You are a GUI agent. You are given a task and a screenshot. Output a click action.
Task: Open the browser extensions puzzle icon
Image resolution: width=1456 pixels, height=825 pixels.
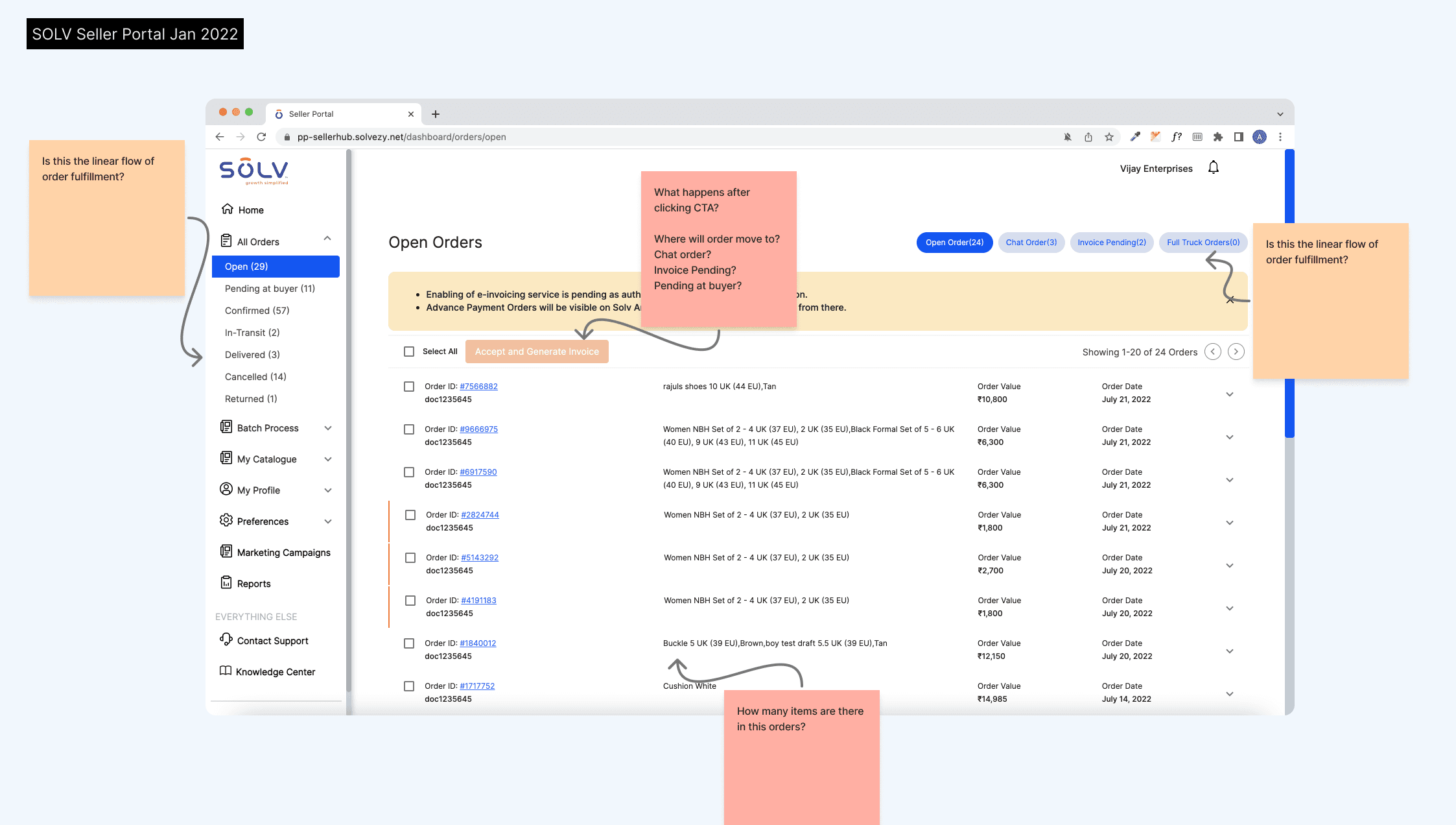[1218, 137]
